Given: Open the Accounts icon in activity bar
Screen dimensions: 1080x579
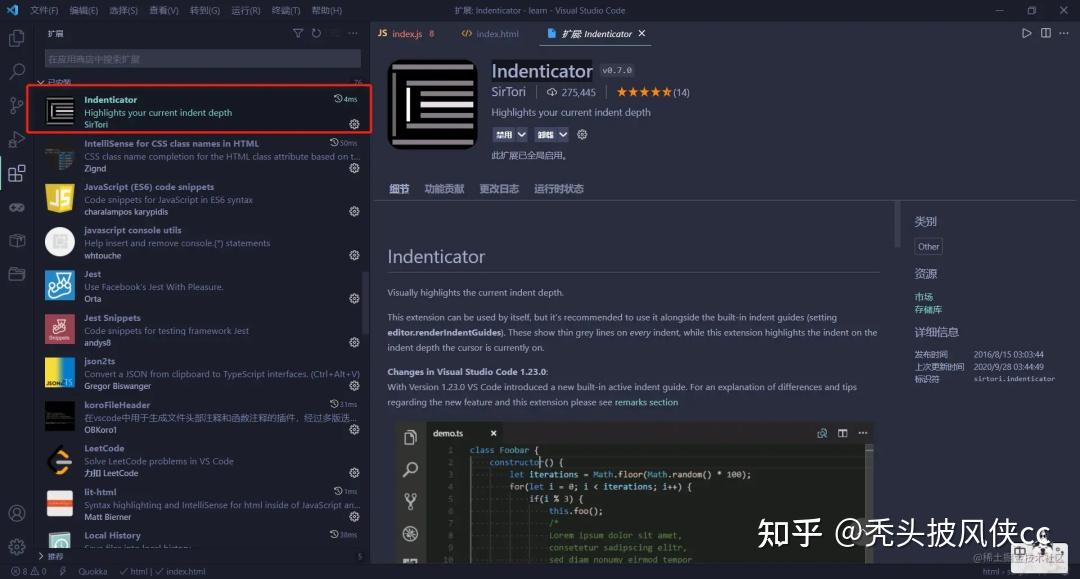Looking at the screenshot, I should pos(17,514).
